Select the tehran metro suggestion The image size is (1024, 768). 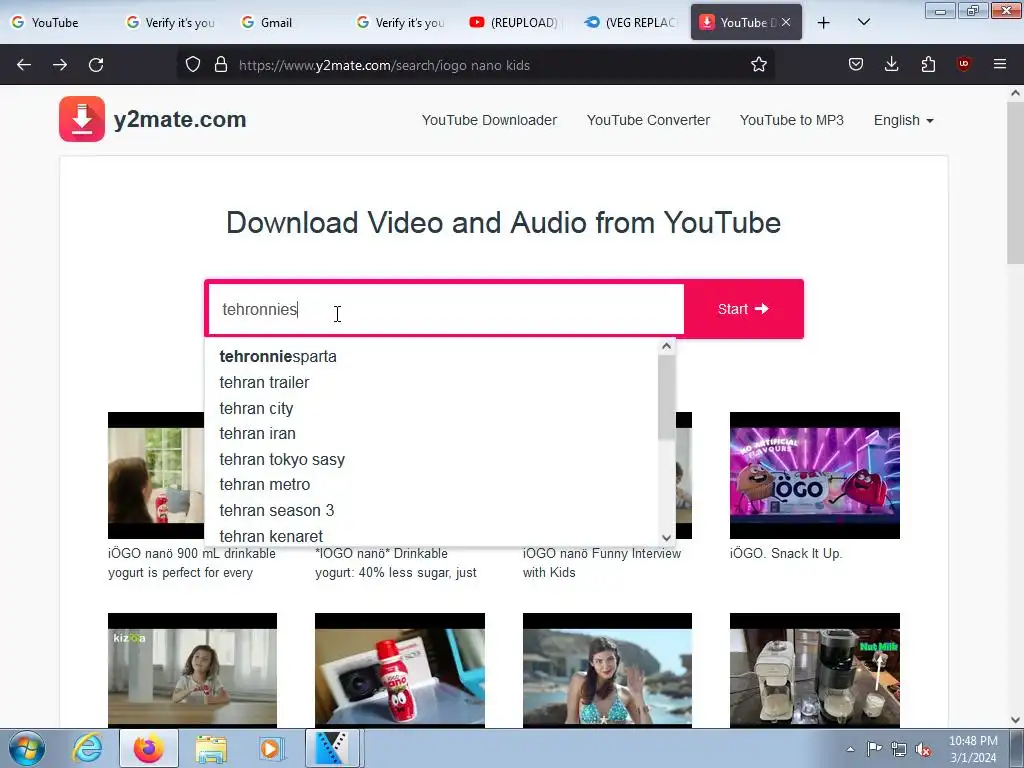tap(431, 485)
